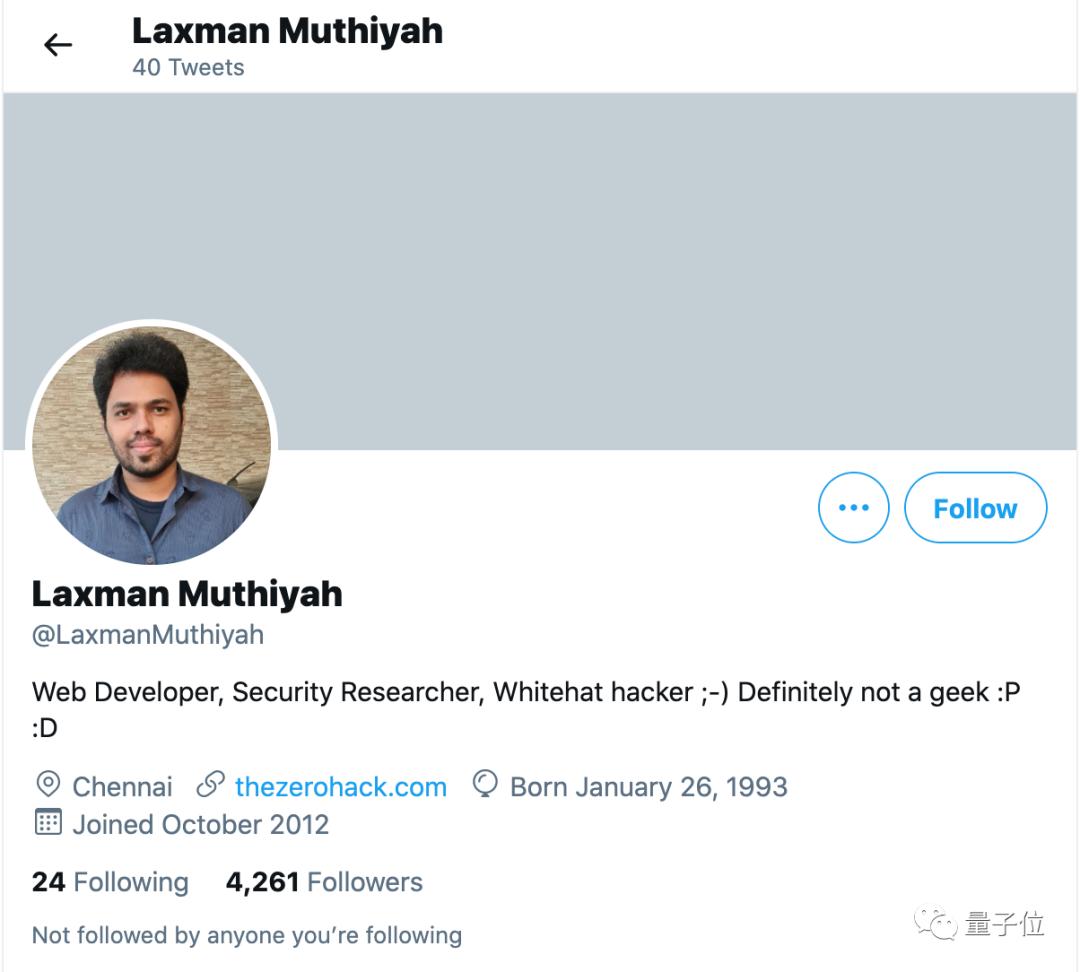The image size is (1080, 972).
Task: Open the thezerohack.com website link
Action: tap(340, 786)
